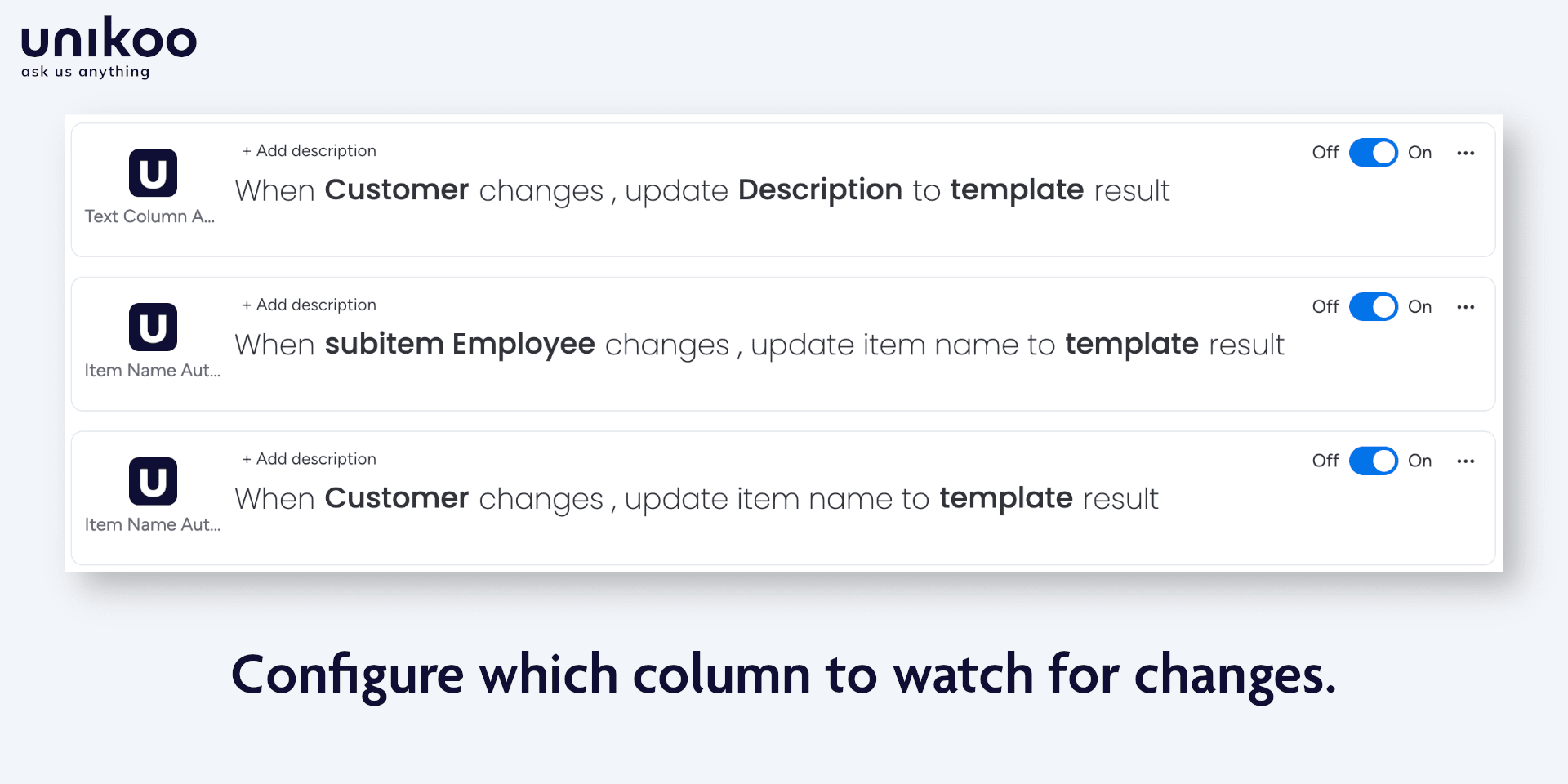Open the three-dot menu for the last automation
The height and width of the screenshot is (784, 1568).
tap(1466, 461)
